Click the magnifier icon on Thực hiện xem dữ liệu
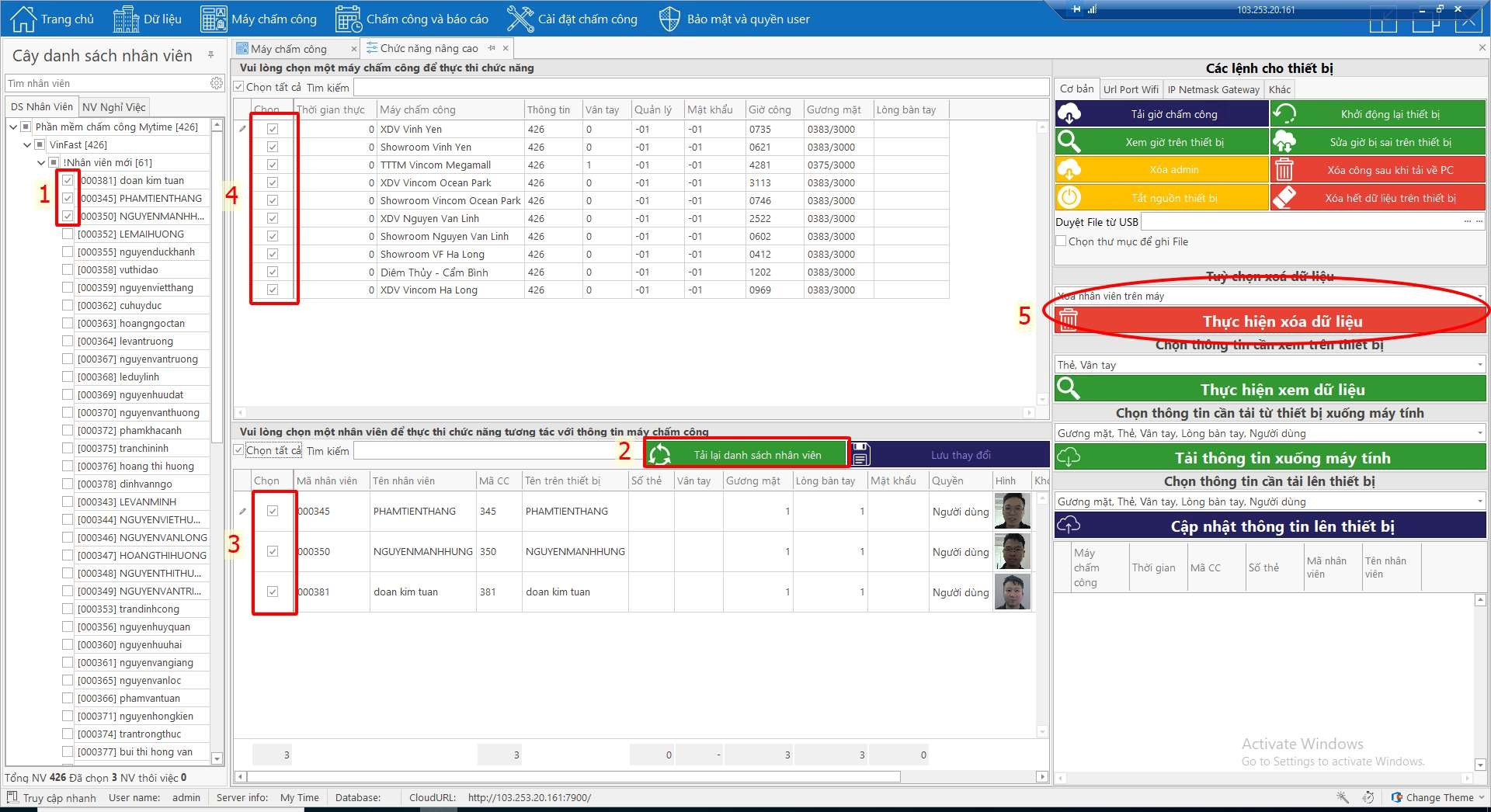 (x=1069, y=389)
